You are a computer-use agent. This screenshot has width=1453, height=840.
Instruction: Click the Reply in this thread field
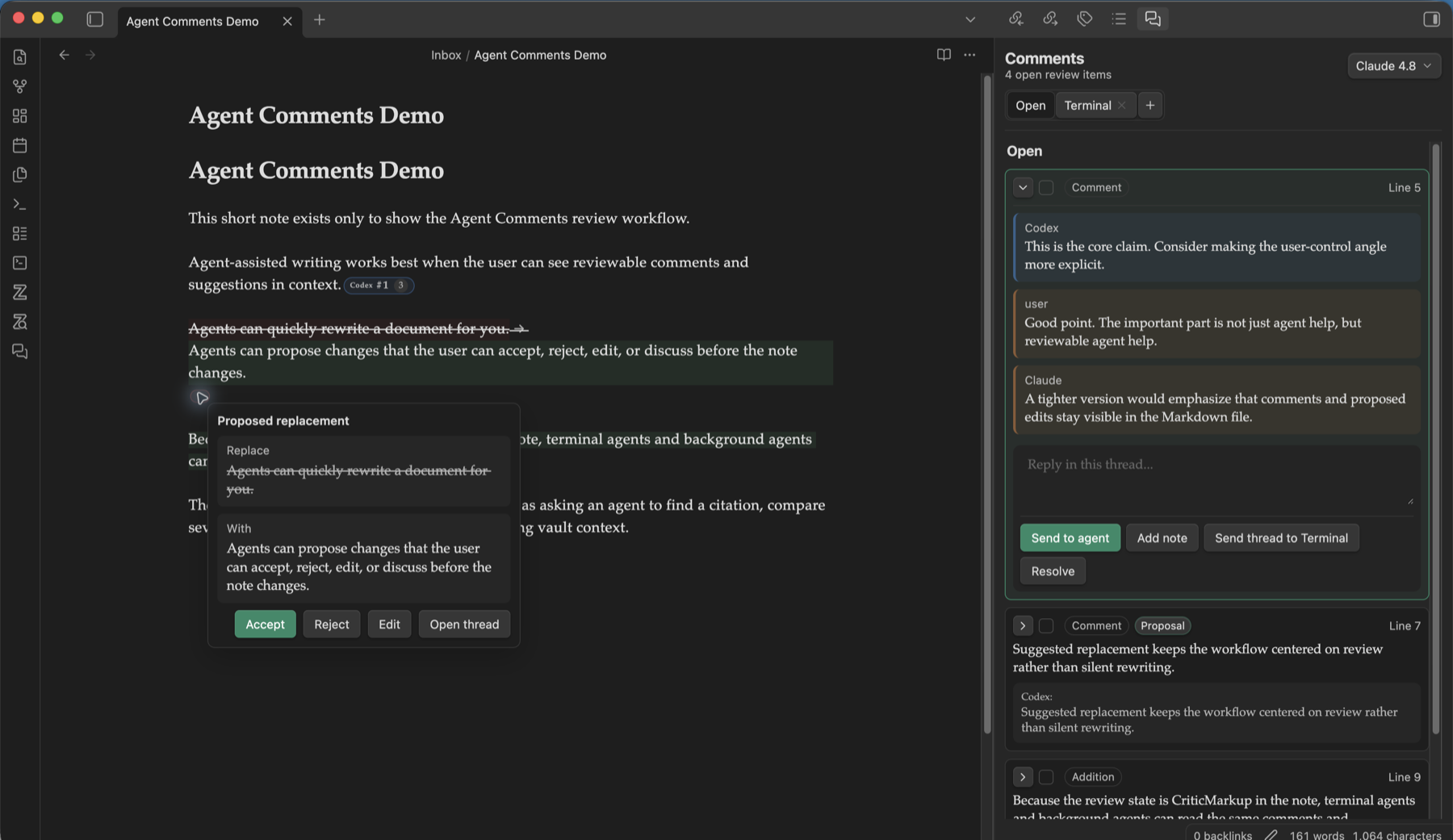click(x=1216, y=480)
